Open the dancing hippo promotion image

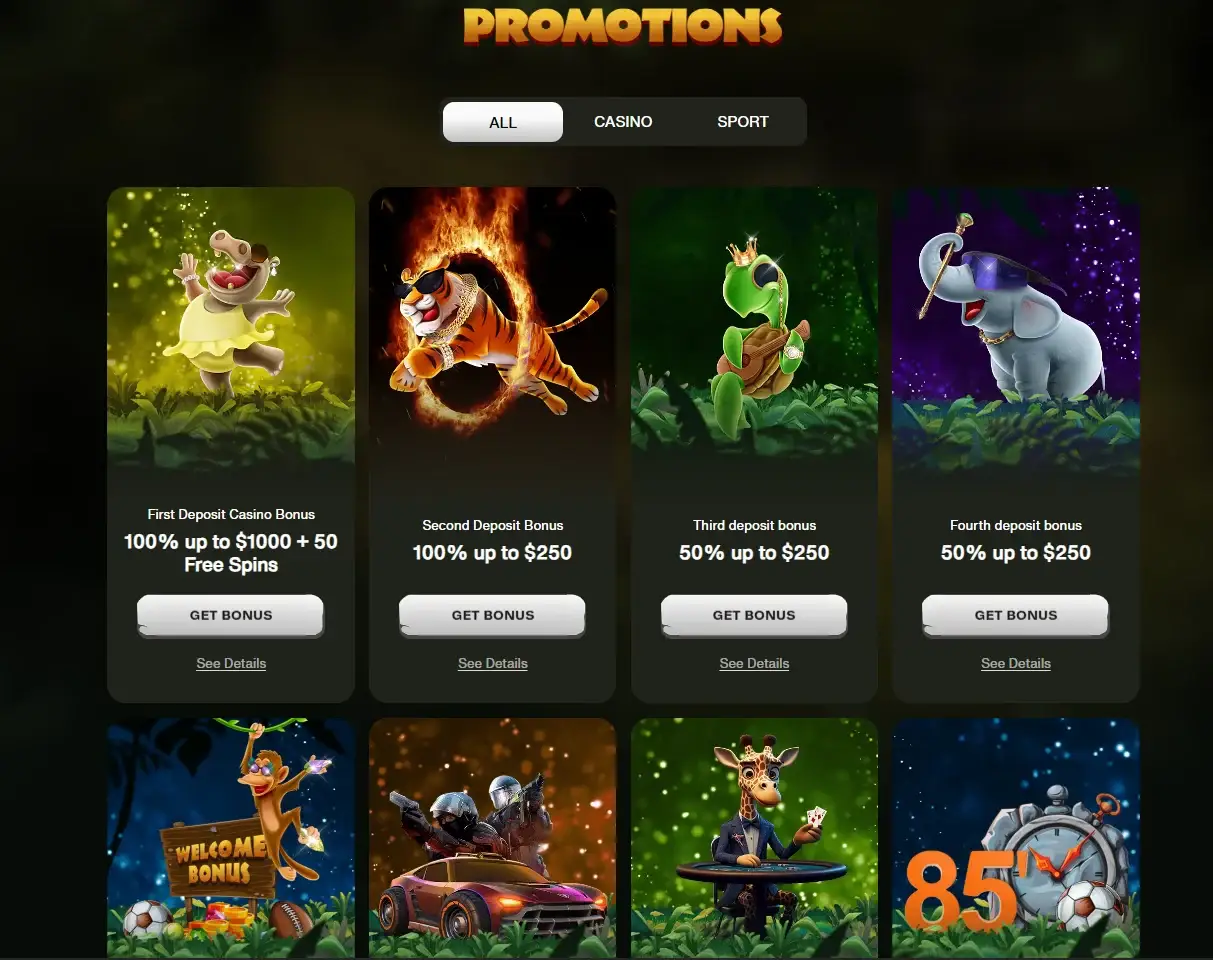pyautogui.click(x=231, y=328)
